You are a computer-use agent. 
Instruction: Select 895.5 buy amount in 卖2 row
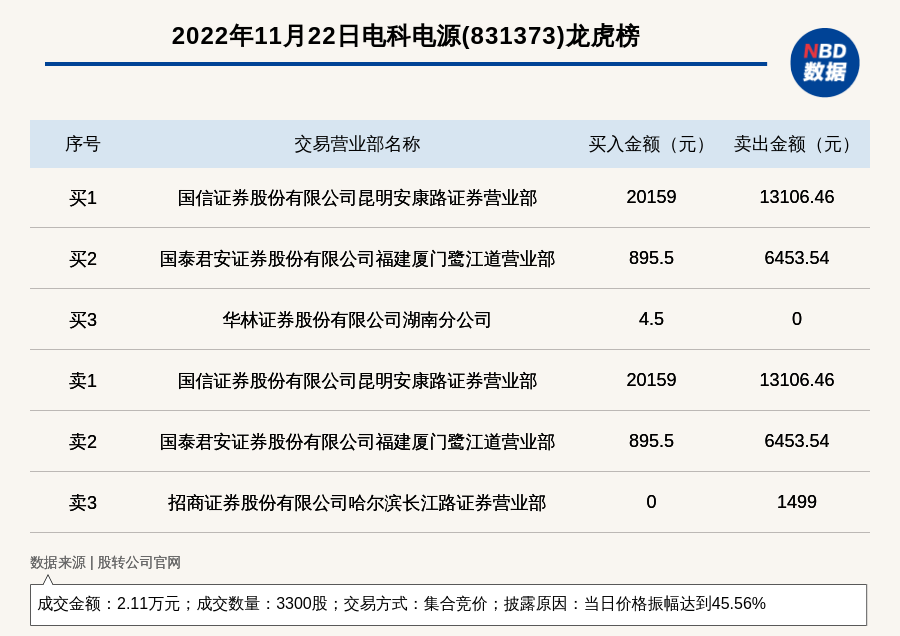[x=651, y=441]
